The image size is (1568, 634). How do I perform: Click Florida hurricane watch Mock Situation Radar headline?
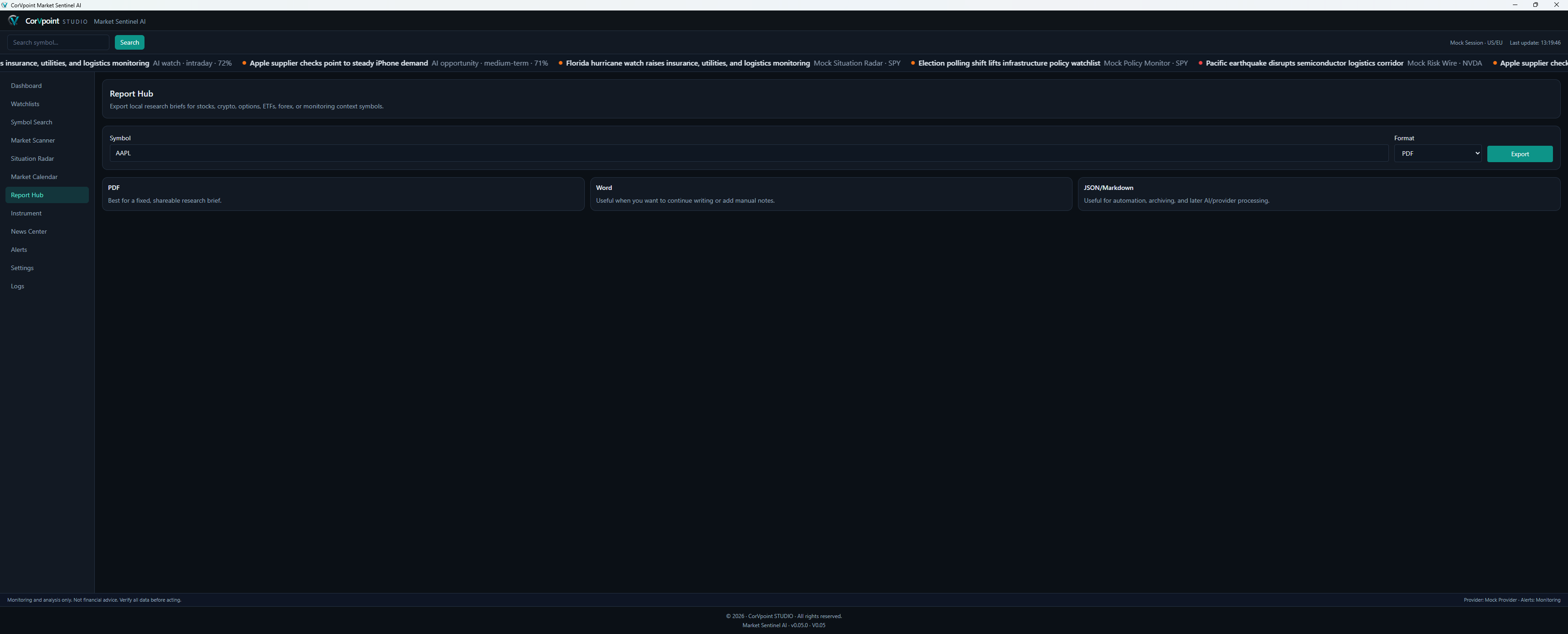point(688,63)
